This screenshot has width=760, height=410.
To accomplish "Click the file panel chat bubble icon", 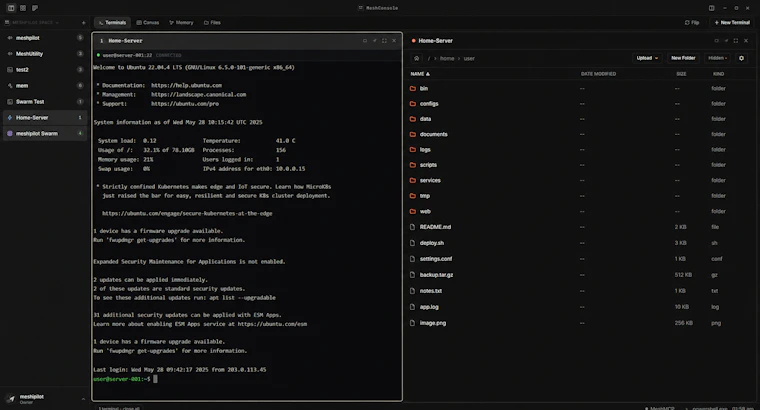I will (x=716, y=41).
